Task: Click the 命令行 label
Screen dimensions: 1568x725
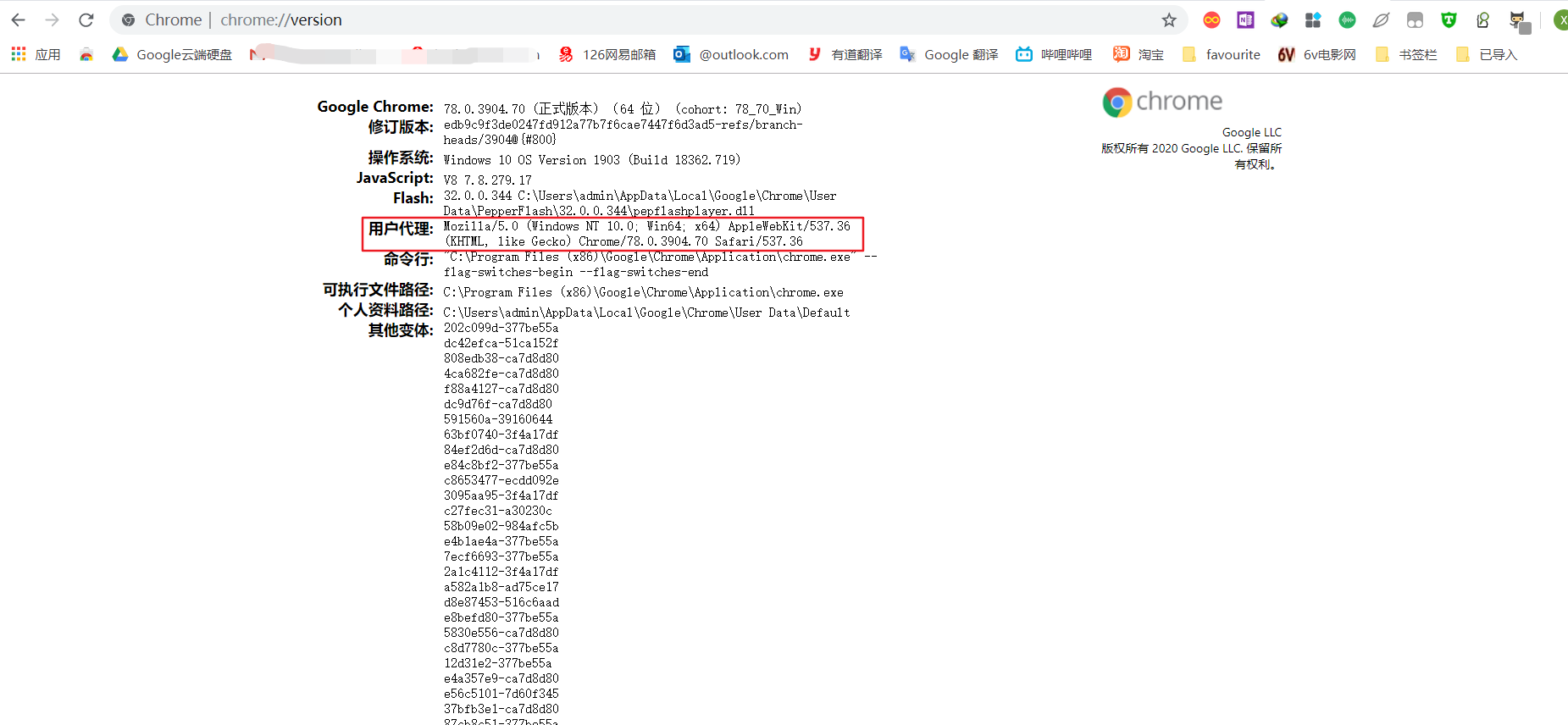Action: click(x=408, y=259)
